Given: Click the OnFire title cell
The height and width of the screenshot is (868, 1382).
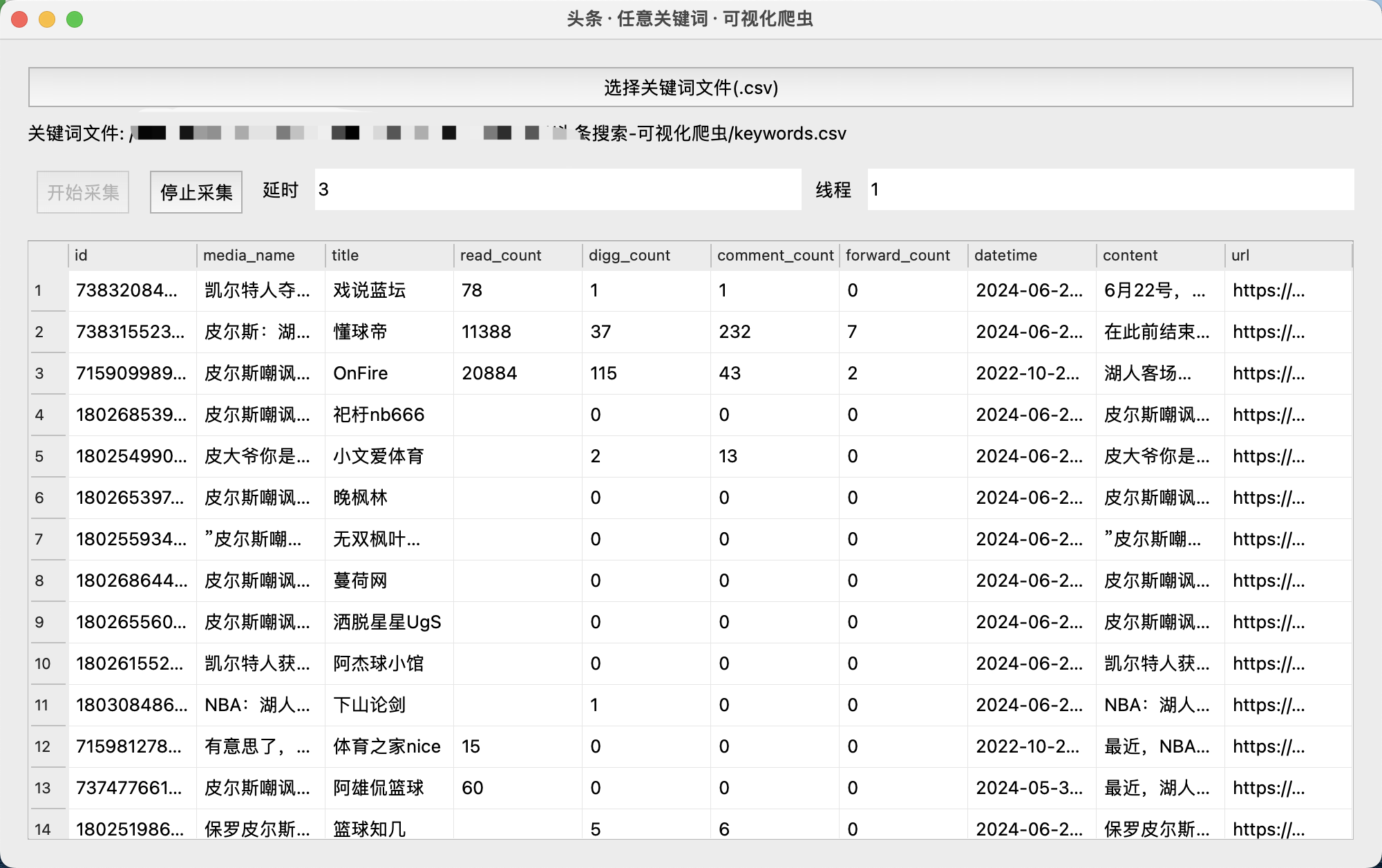Looking at the screenshot, I should 388,373.
